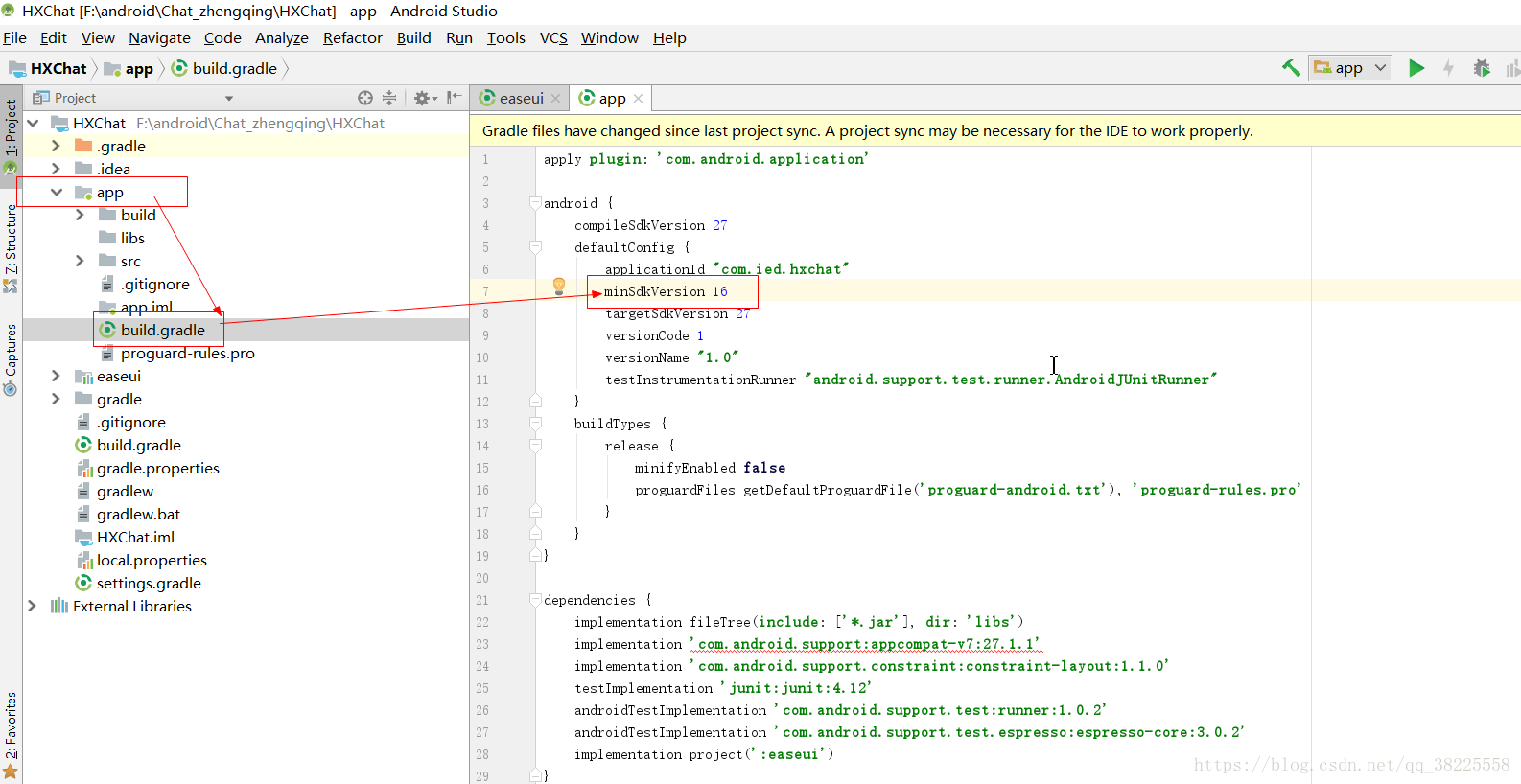Expand the .gradle folder

point(56,146)
